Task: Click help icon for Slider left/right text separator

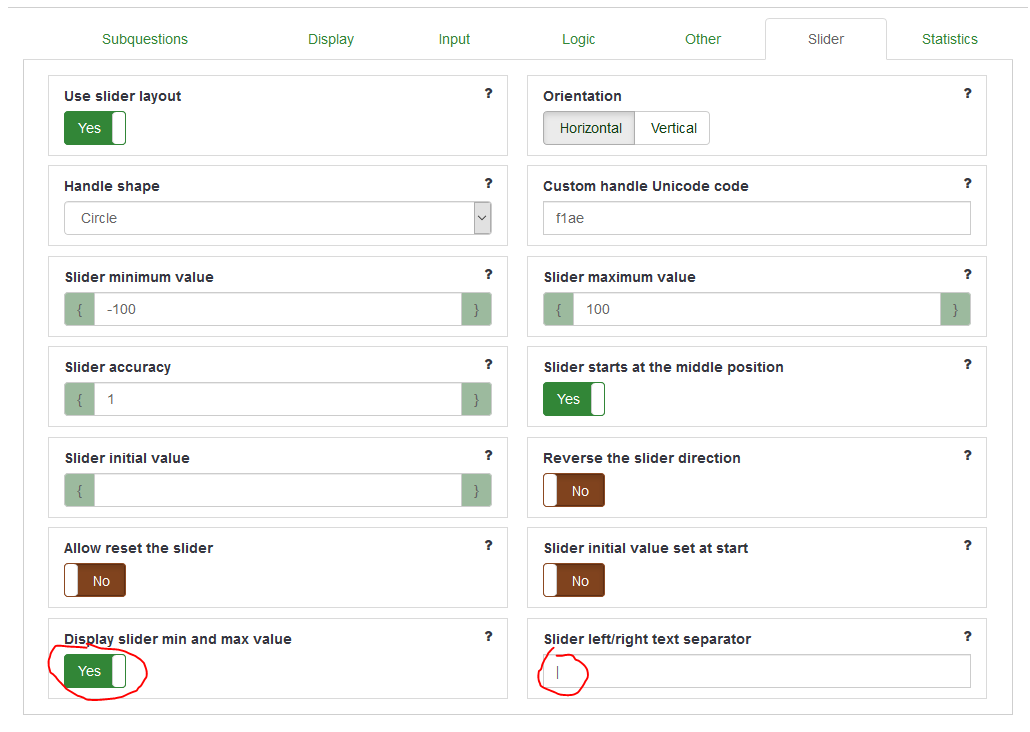Action: click(967, 636)
